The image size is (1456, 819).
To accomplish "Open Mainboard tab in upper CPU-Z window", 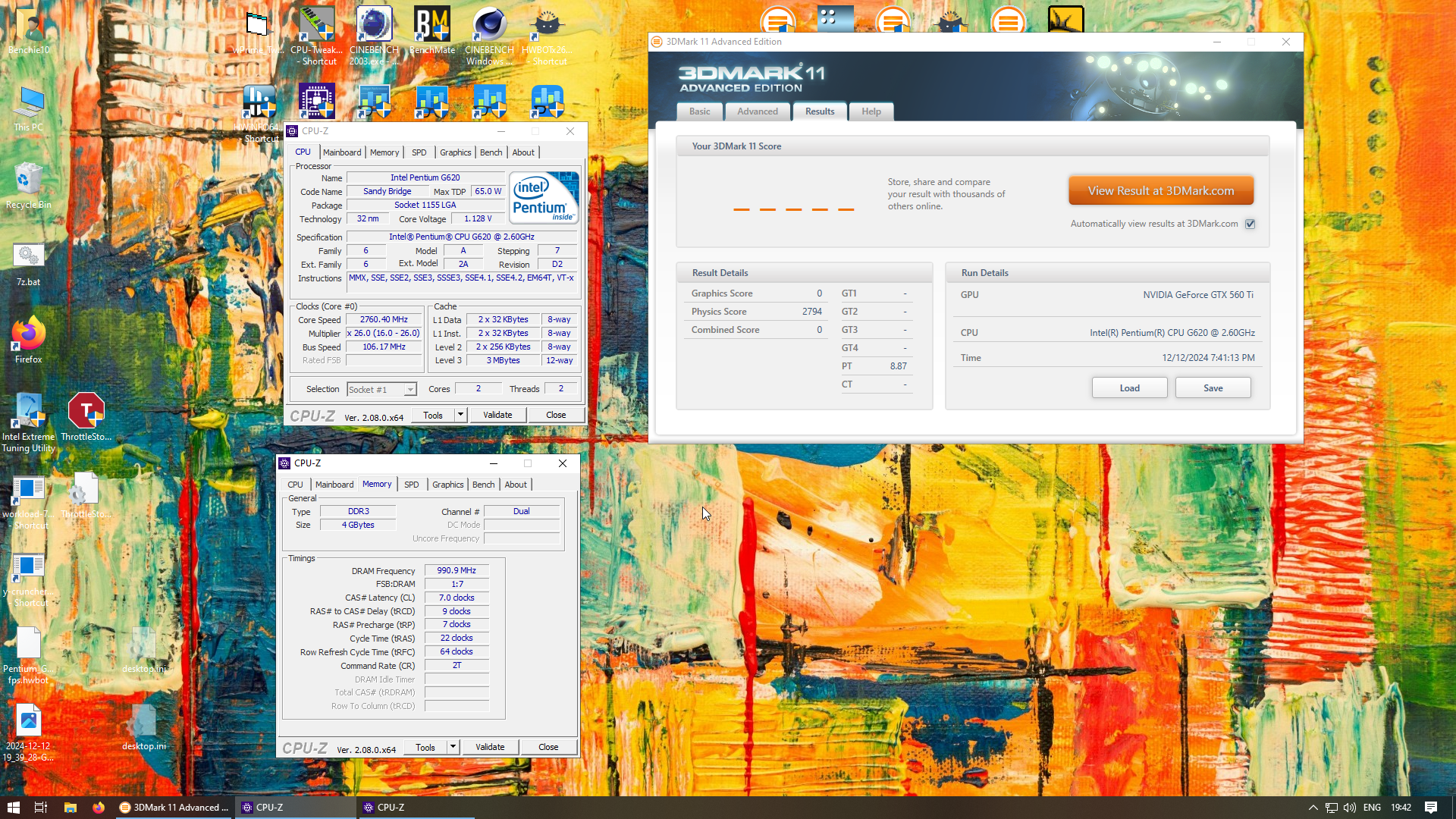I will pyautogui.click(x=342, y=152).
